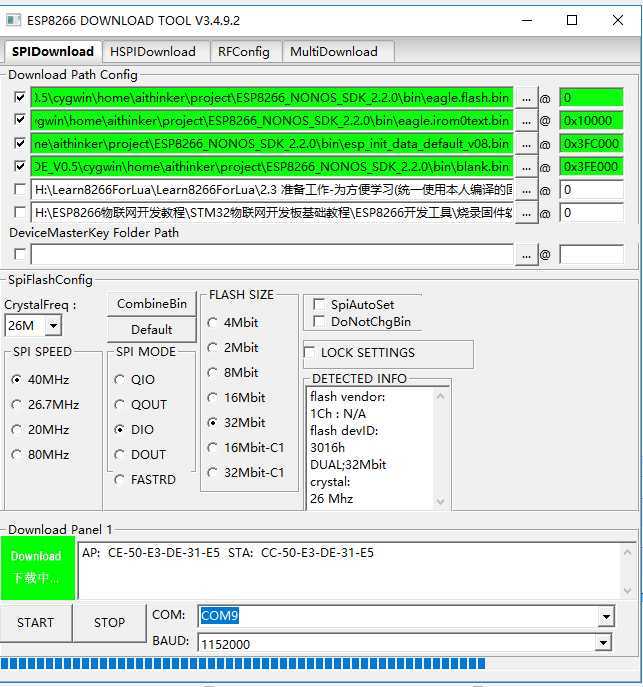Image resolution: width=643 pixels, height=687 pixels.
Task: Minimize the ESP8266 Download Tool window
Action: click(x=527, y=20)
